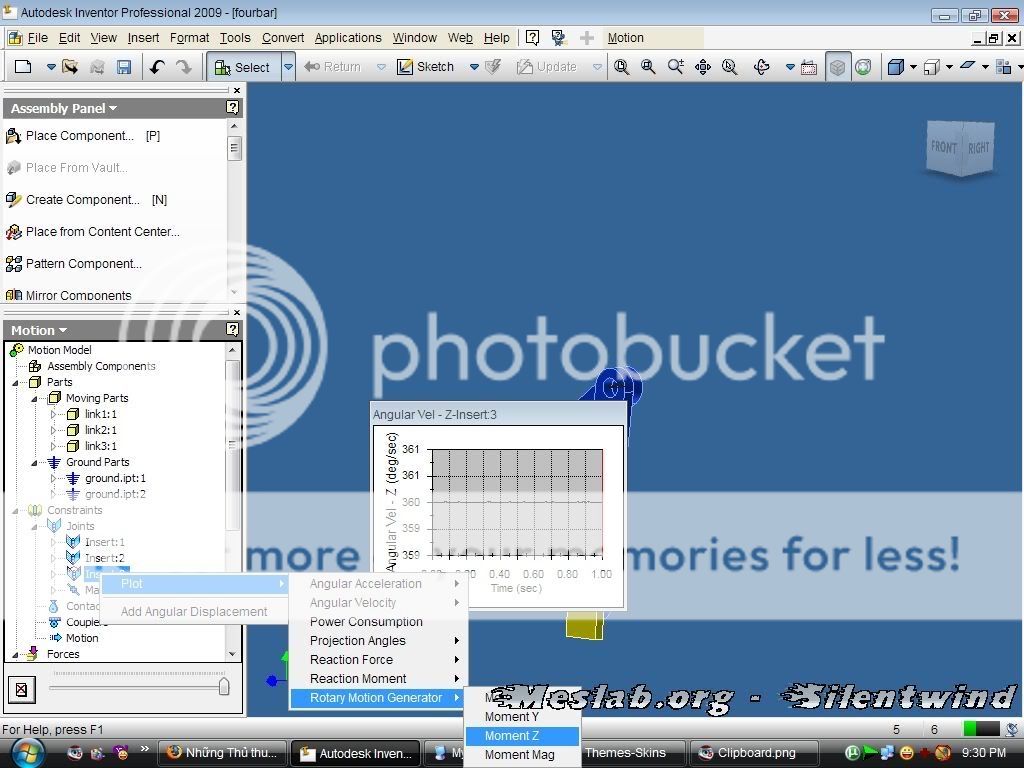Click the Zoom All icon

(x=621, y=67)
